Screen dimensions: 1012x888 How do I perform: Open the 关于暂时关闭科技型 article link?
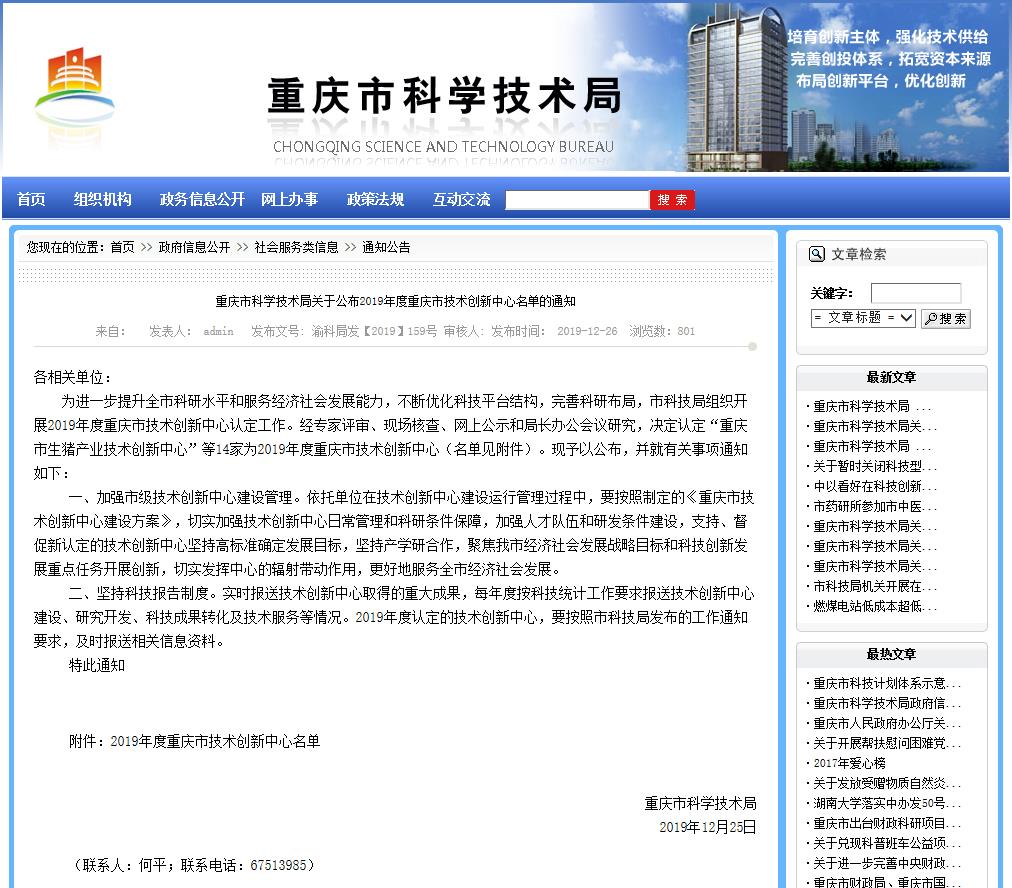(x=867, y=466)
